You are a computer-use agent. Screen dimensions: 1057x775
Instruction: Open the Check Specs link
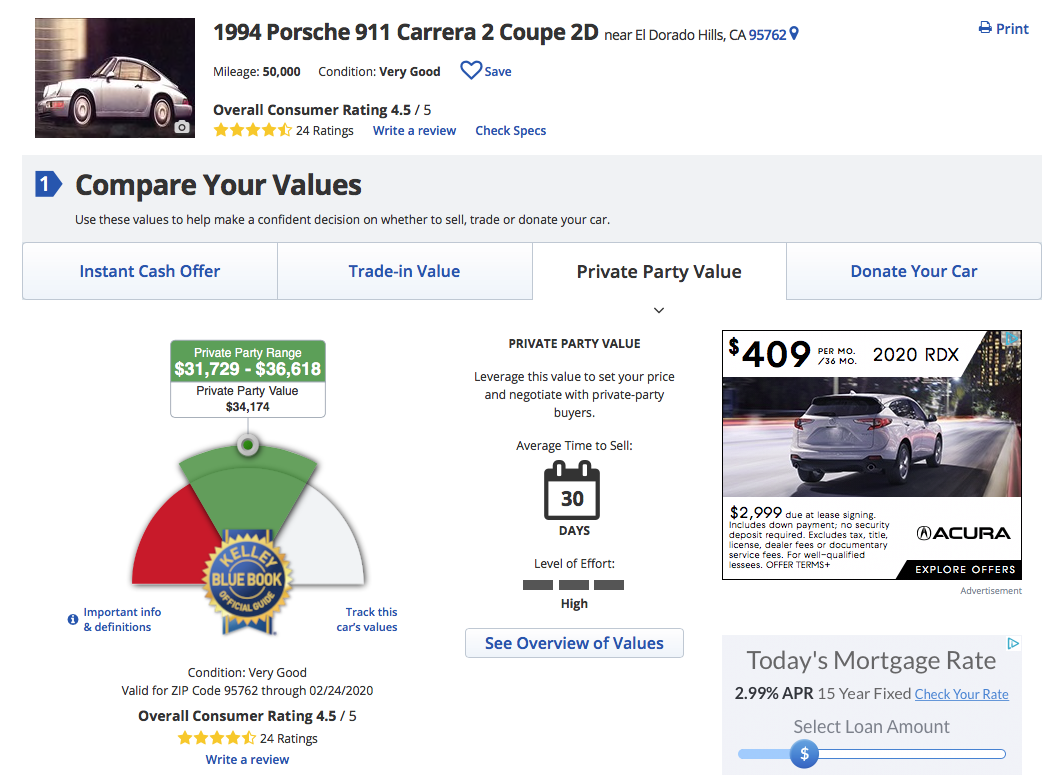(x=510, y=131)
